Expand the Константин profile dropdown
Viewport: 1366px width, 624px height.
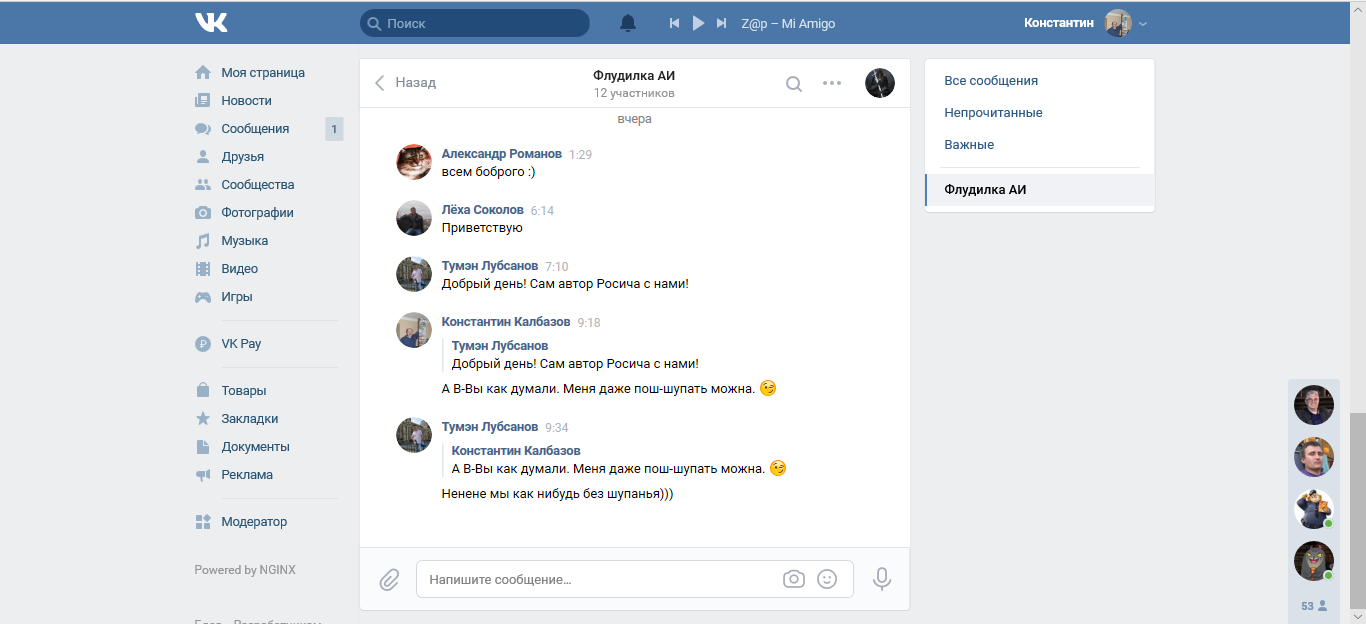click(1143, 23)
